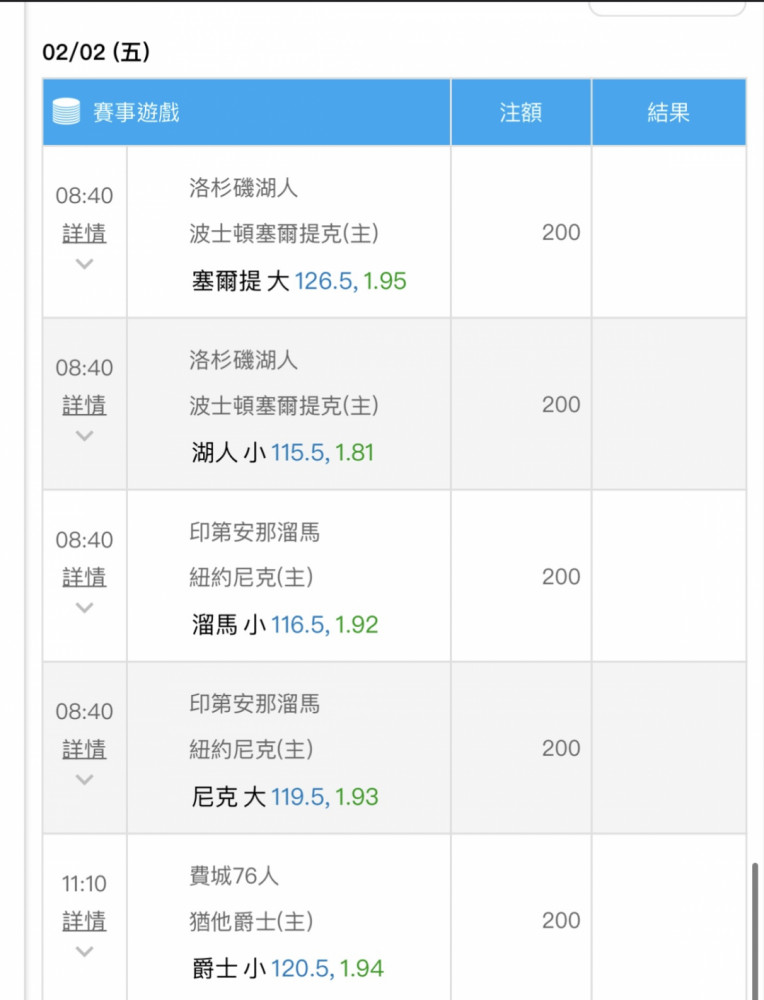764x1000 pixels.
Task: Click the odds text 尼克 大 119.5, 1.93
Action: tap(284, 797)
